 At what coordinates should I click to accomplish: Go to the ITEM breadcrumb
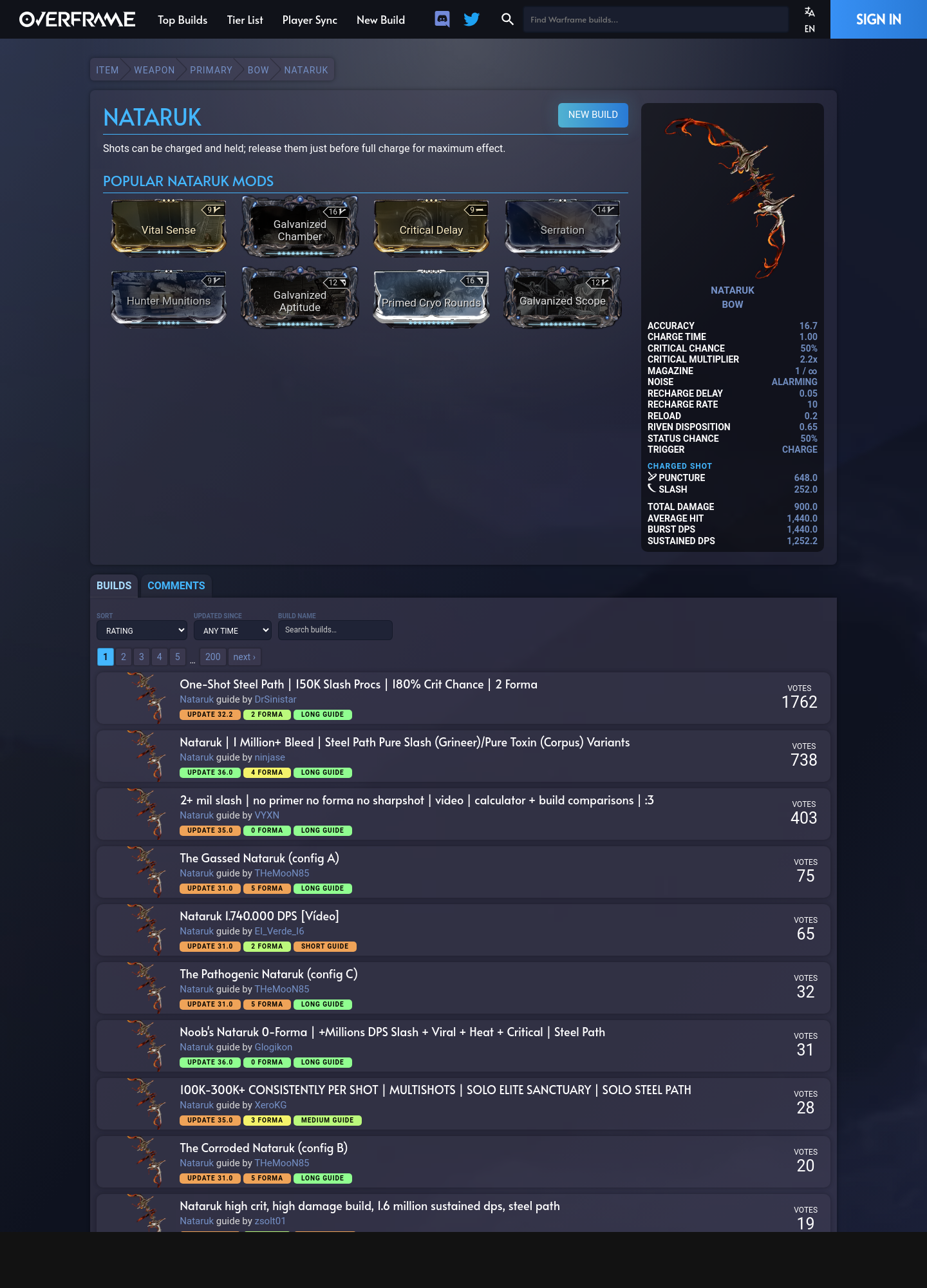click(x=108, y=70)
